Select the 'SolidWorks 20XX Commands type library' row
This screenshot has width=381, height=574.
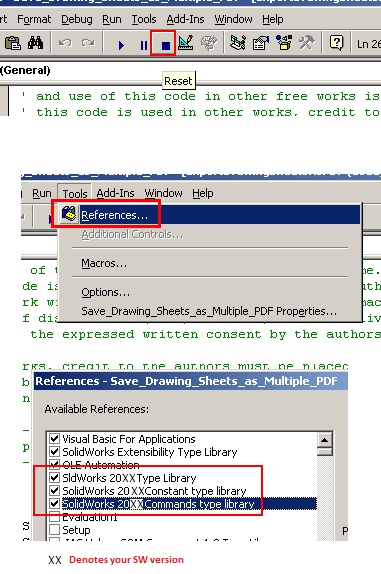pyautogui.click(x=189, y=504)
